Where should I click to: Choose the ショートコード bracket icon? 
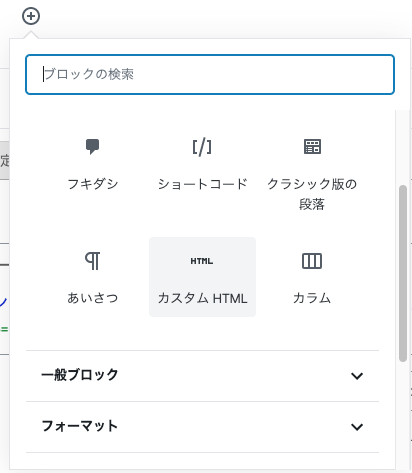pyautogui.click(x=202, y=147)
